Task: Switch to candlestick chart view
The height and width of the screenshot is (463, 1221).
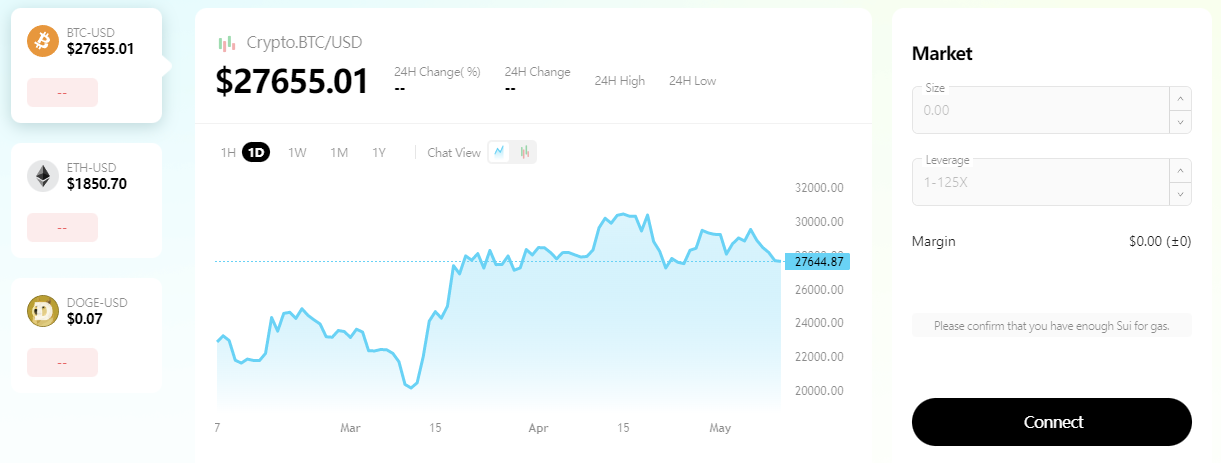Action: (x=524, y=152)
